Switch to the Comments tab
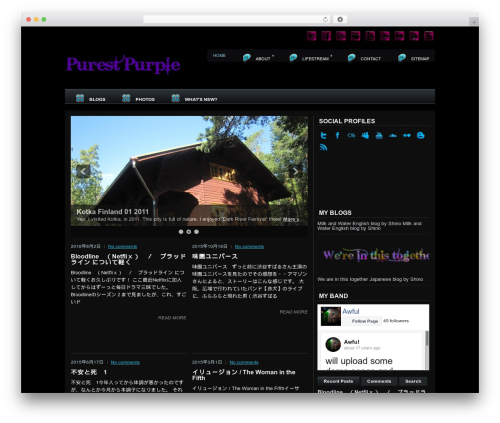Image resolution: width=500 pixels, height=423 pixels. [379, 381]
